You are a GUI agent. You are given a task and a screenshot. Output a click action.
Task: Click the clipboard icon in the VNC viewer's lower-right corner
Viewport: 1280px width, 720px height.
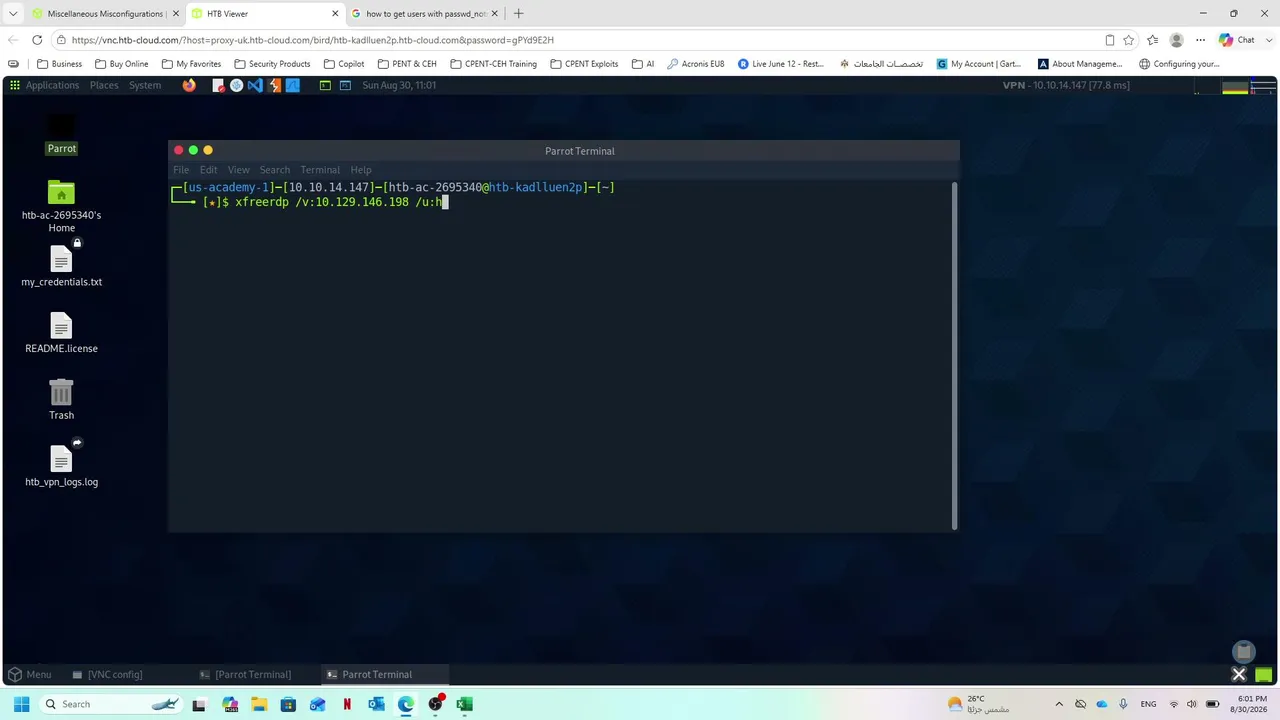pyautogui.click(x=1243, y=652)
